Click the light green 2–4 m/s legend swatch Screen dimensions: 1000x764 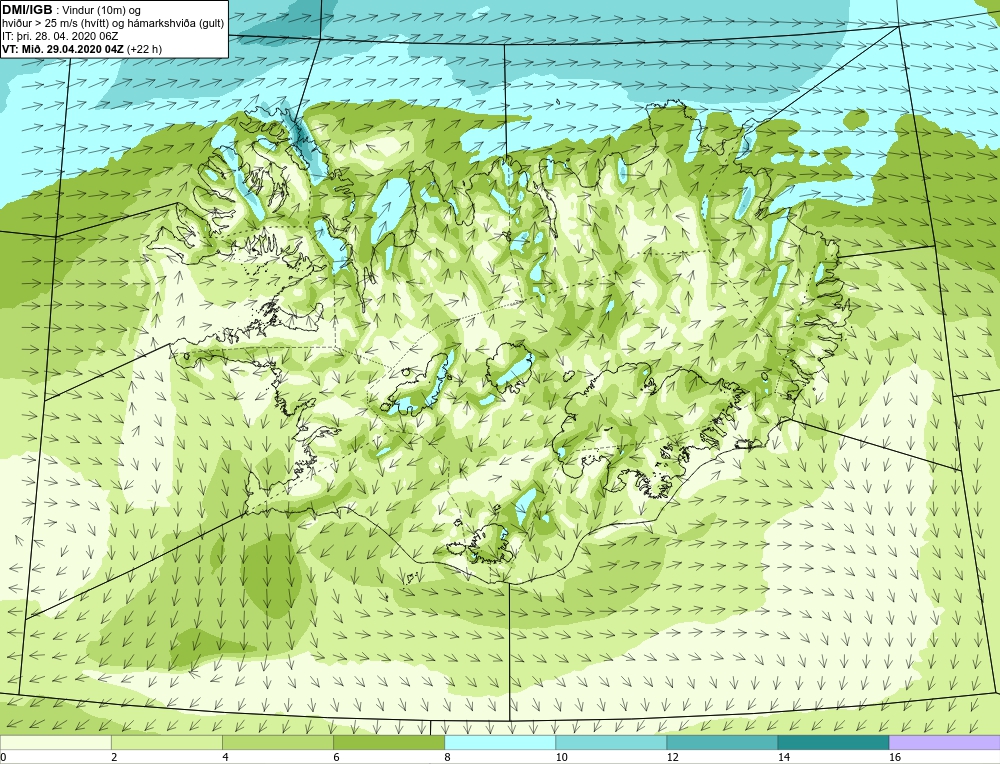[x=166, y=743]
